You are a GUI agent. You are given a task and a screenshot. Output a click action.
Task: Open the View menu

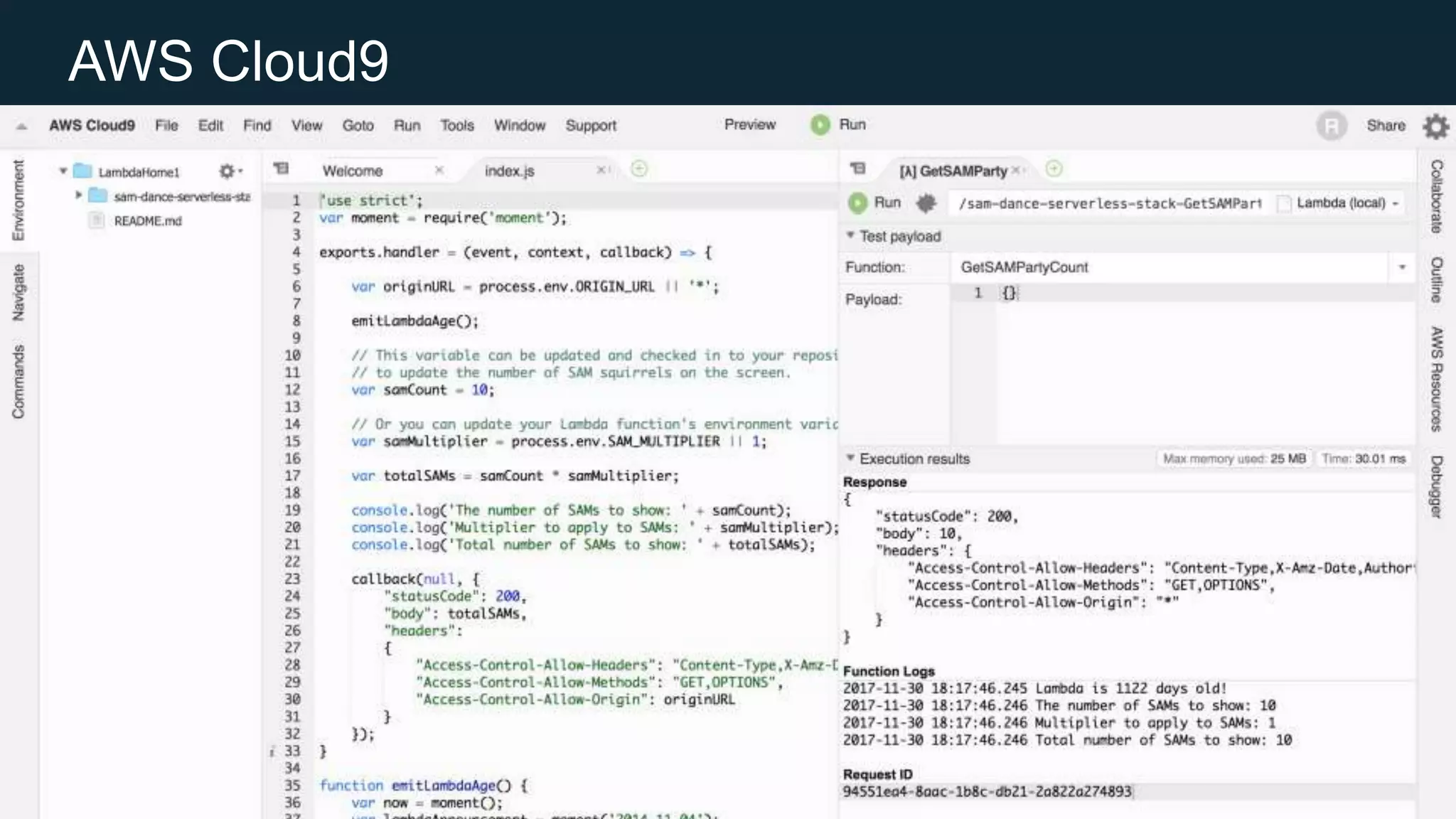[x=306, y=125]
